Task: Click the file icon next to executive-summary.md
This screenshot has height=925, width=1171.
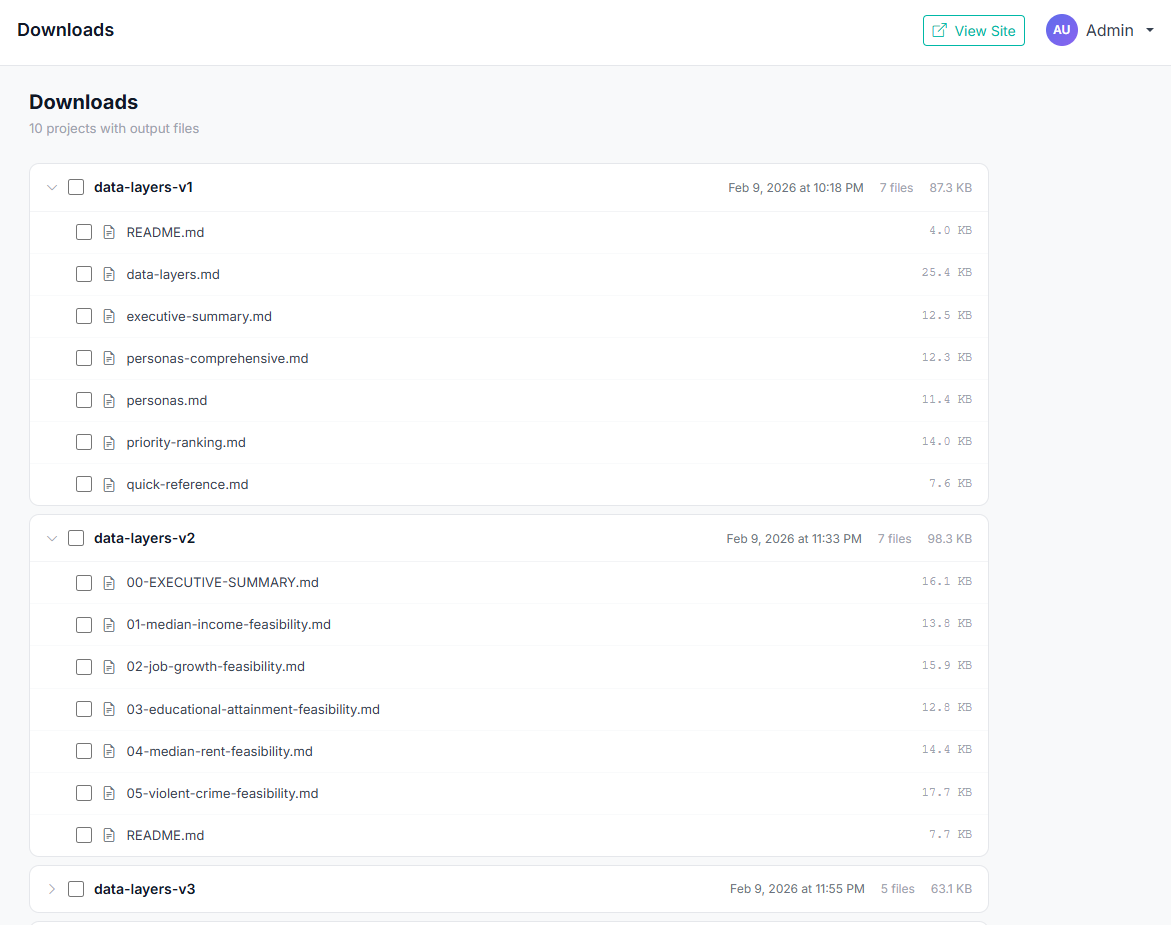Action: [109, 315]
